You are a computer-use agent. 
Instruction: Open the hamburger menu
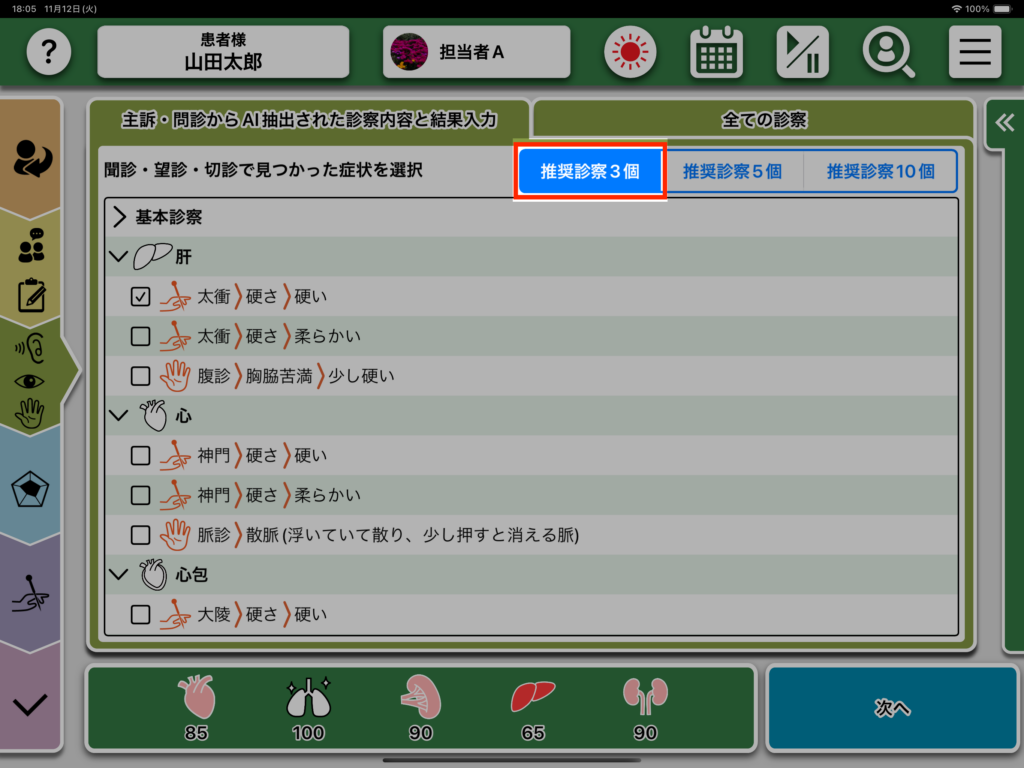(x=974, y=52)
